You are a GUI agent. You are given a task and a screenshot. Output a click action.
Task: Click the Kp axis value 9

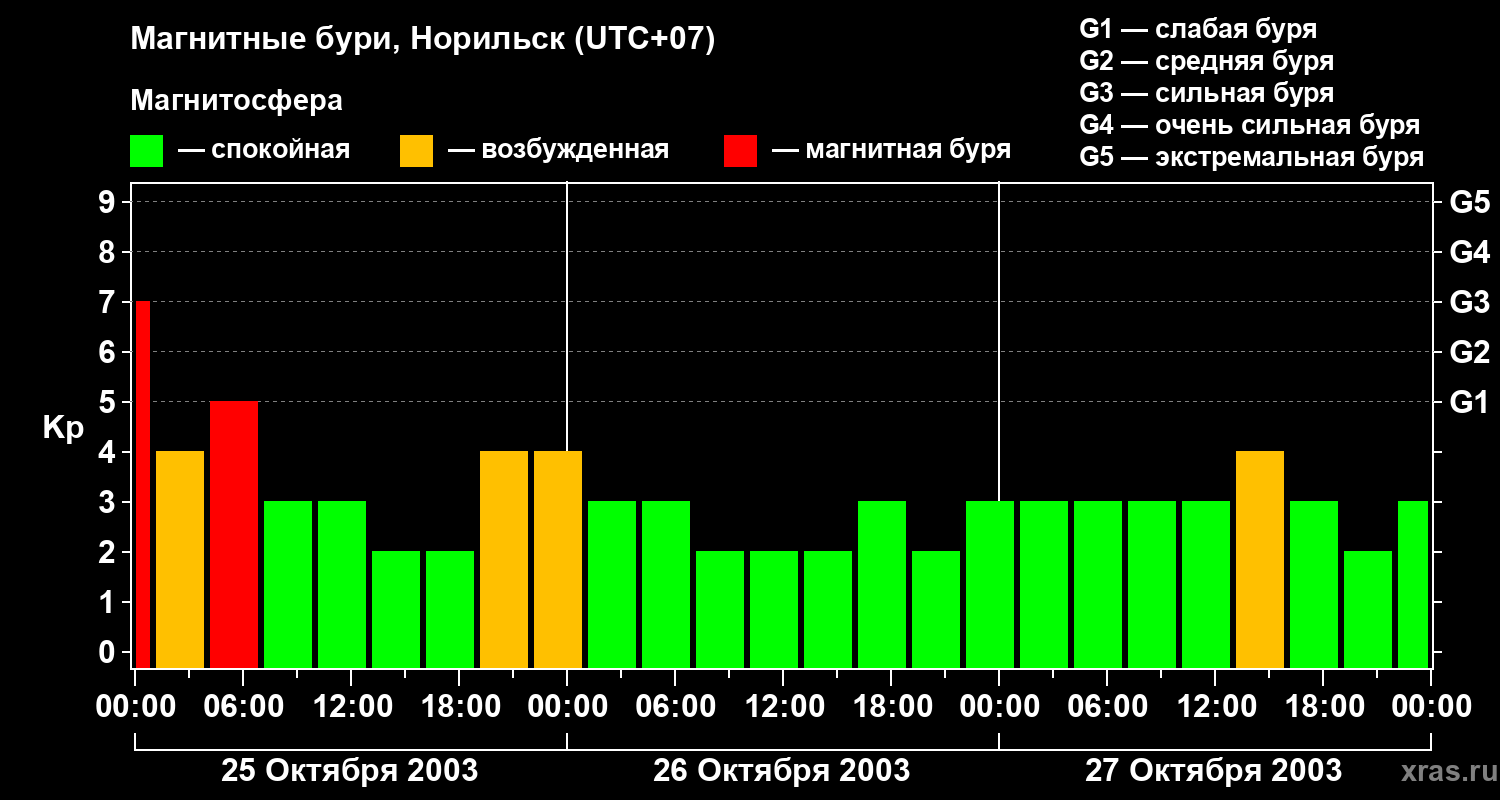[x=109, y=202]
